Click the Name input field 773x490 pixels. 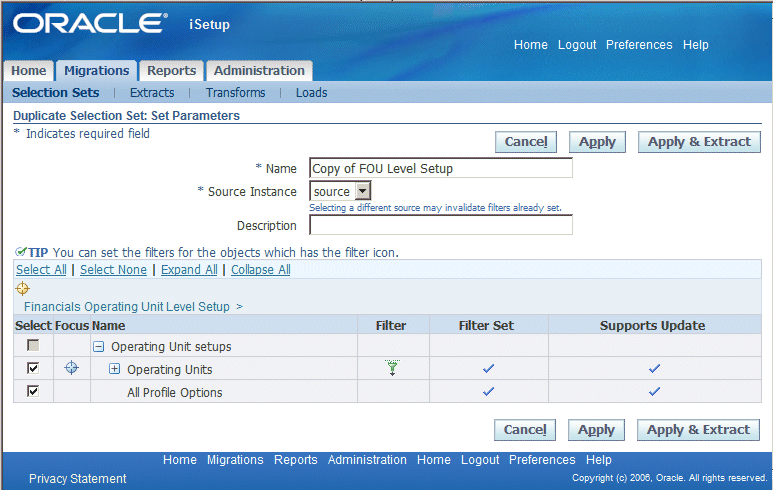click(x=441, y=168)
